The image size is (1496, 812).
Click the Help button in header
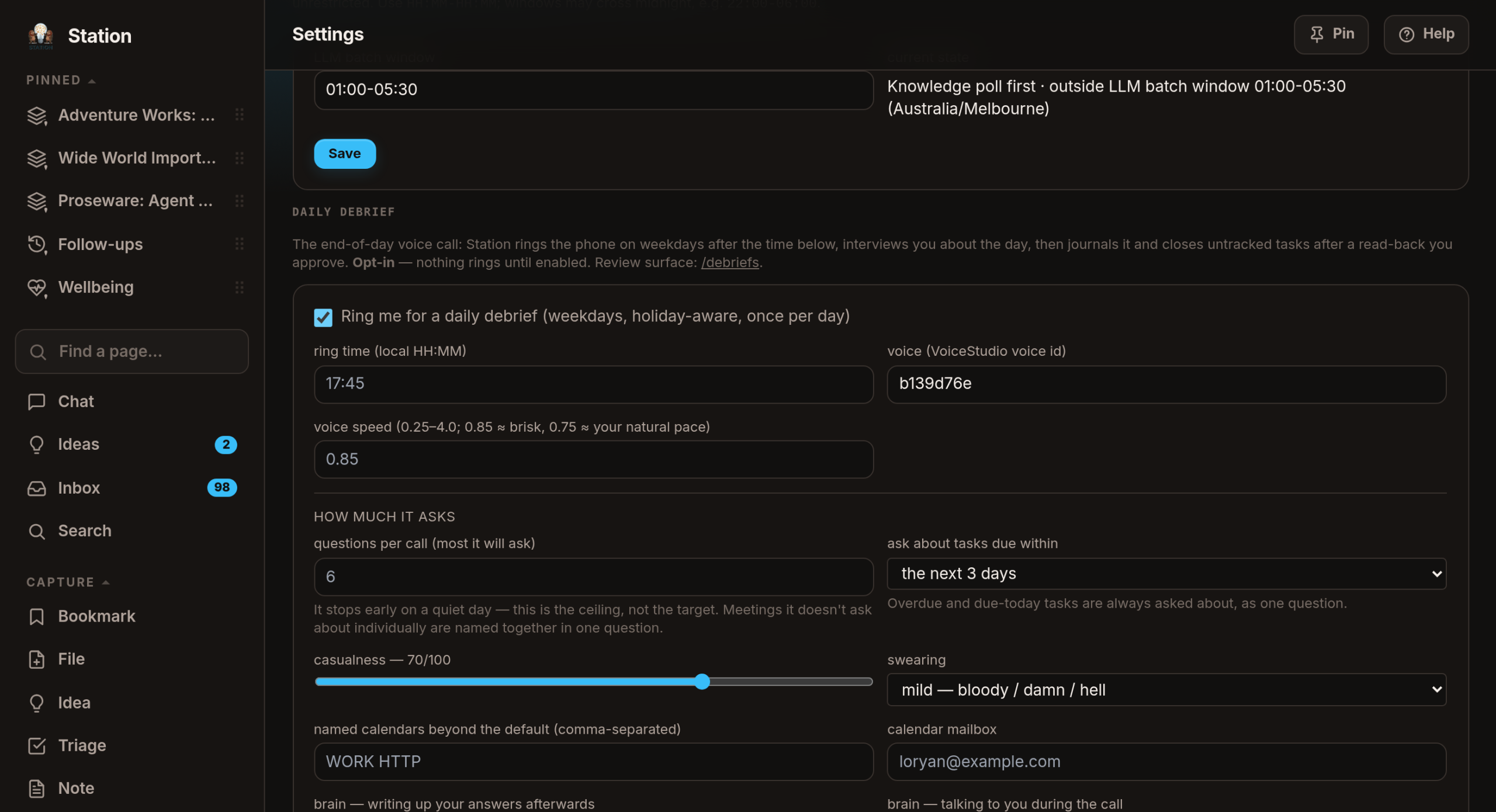tap(1426, 34)
